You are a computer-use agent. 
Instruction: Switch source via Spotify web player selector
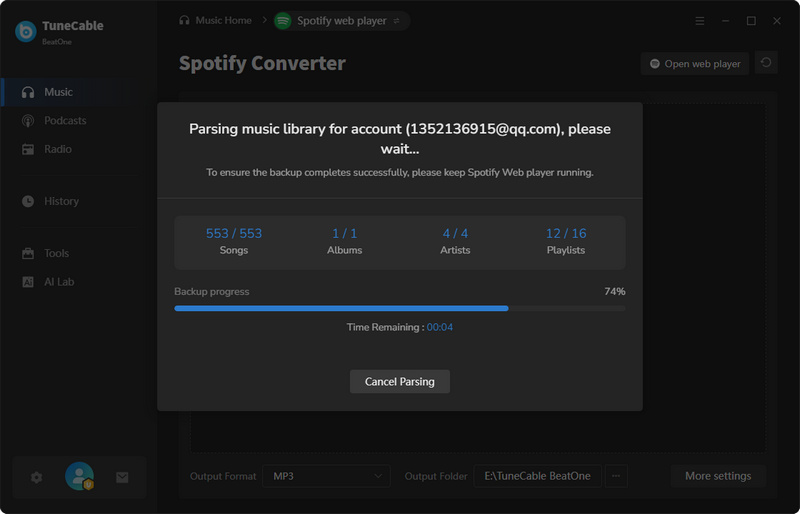tap(342, 21)
